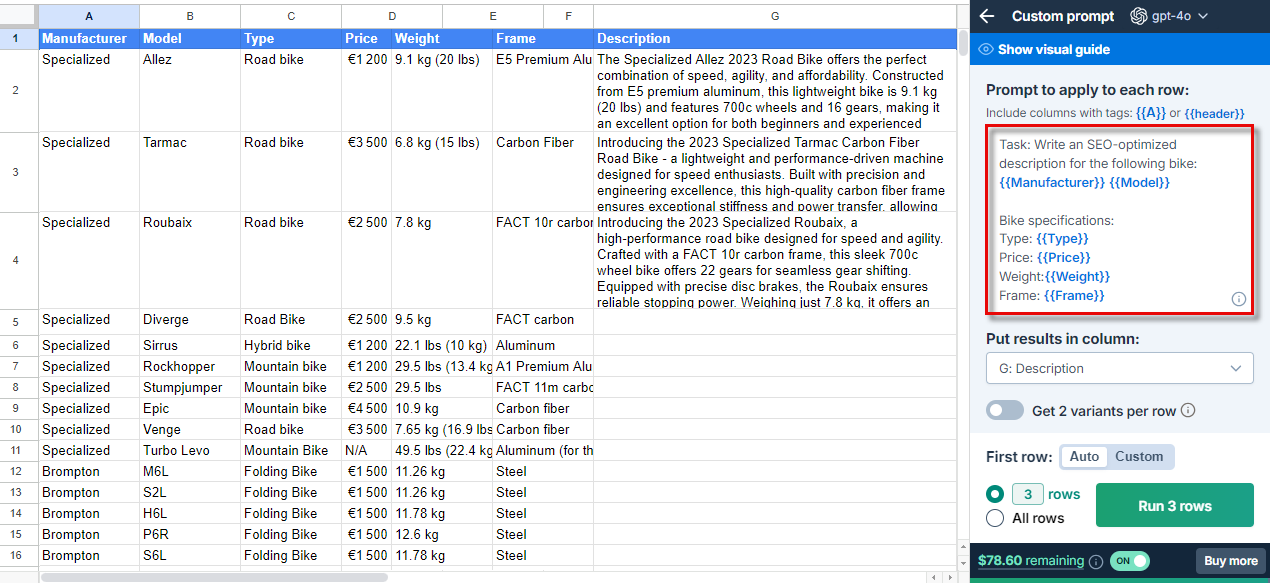The width and height of the screenshot is (1270, 583).
Task: Click the vertical scrollbar of the sheet
Action: click(962, 45)
